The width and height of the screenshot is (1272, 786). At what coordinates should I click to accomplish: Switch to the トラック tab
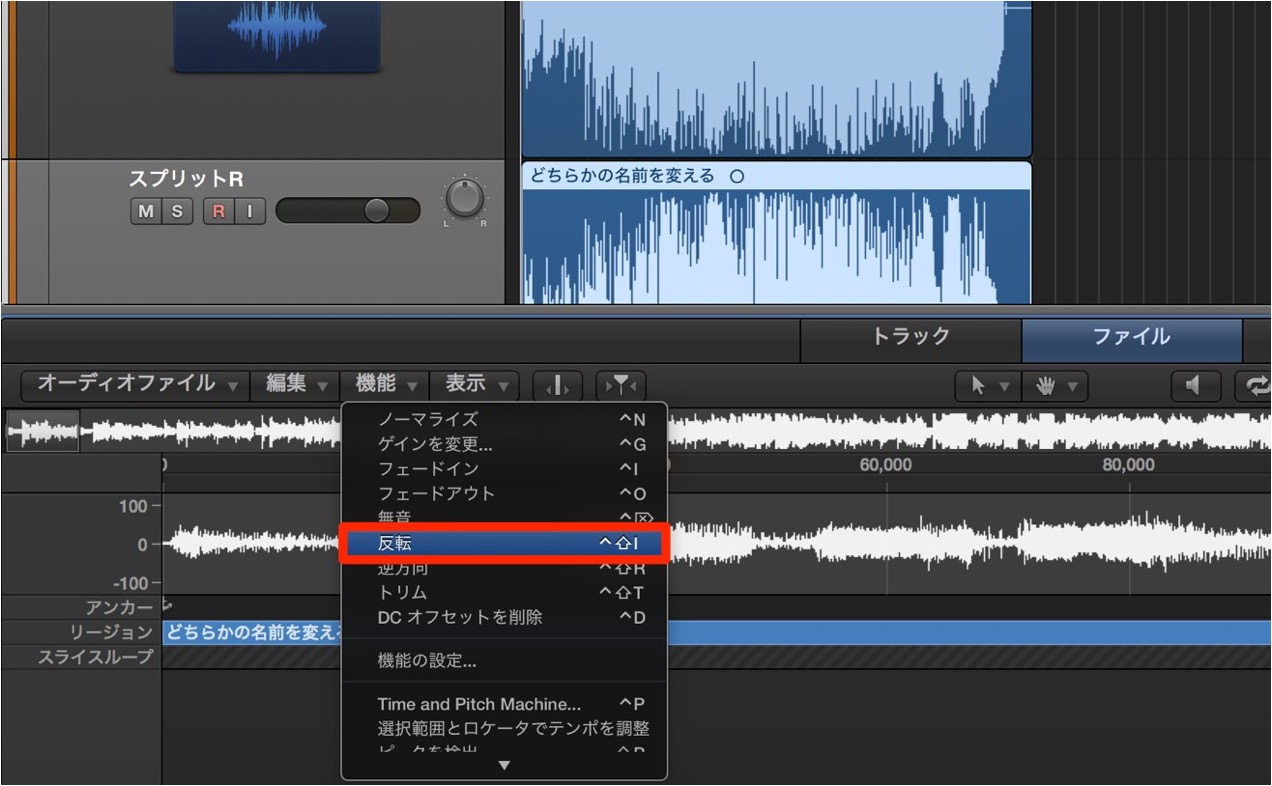911,338
